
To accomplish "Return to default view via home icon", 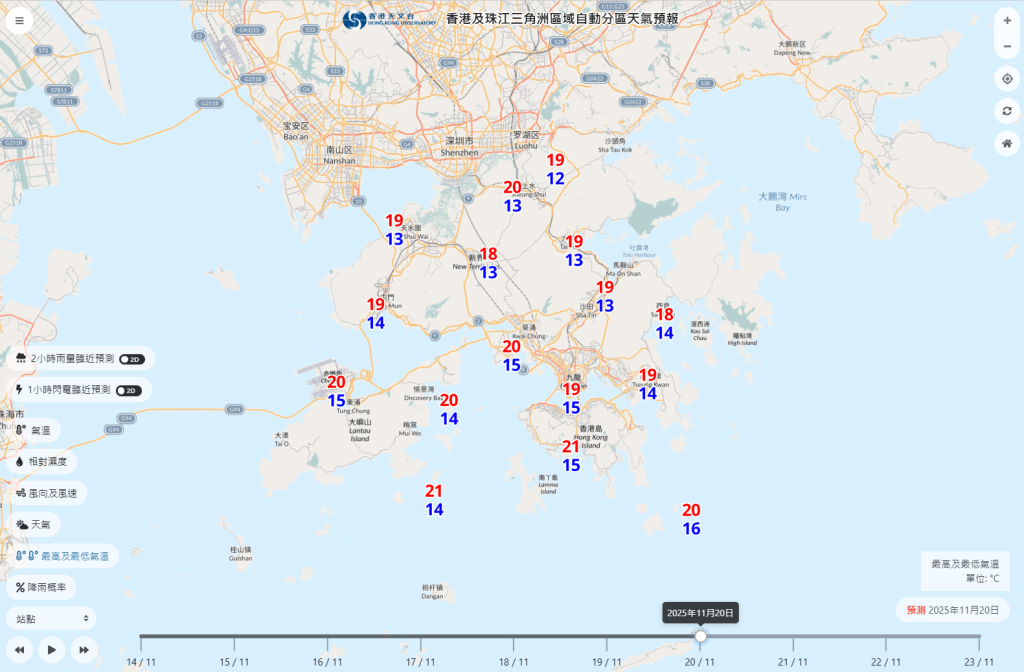I will pos(1008,144).
